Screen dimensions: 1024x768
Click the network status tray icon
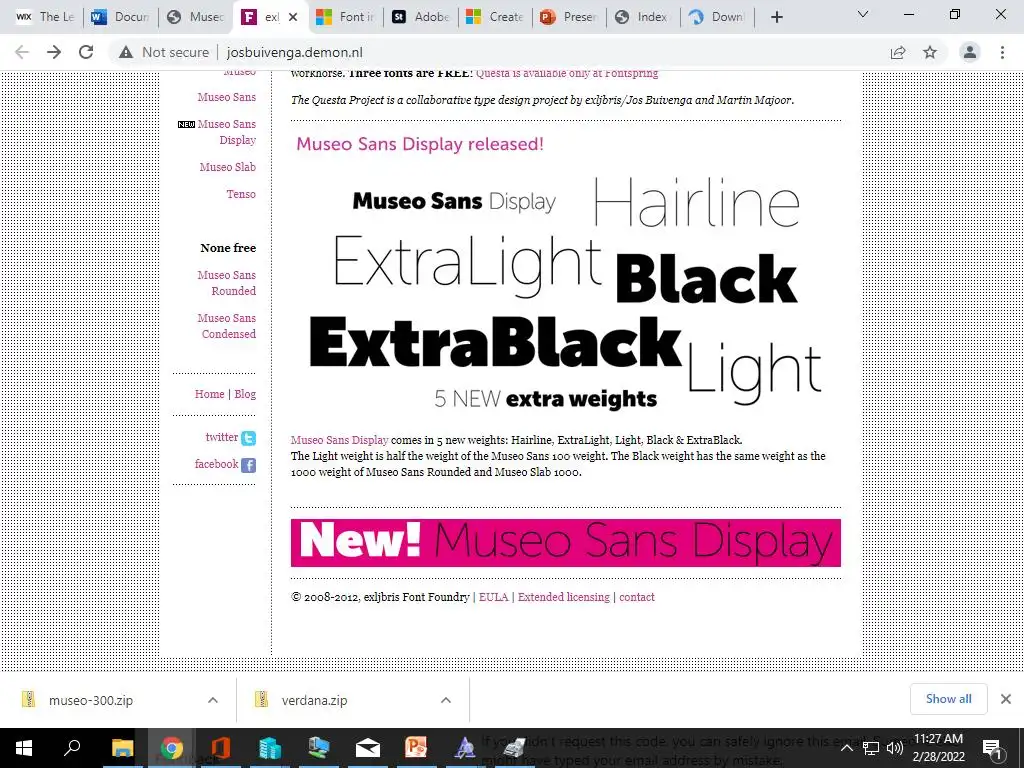point(871,748)
